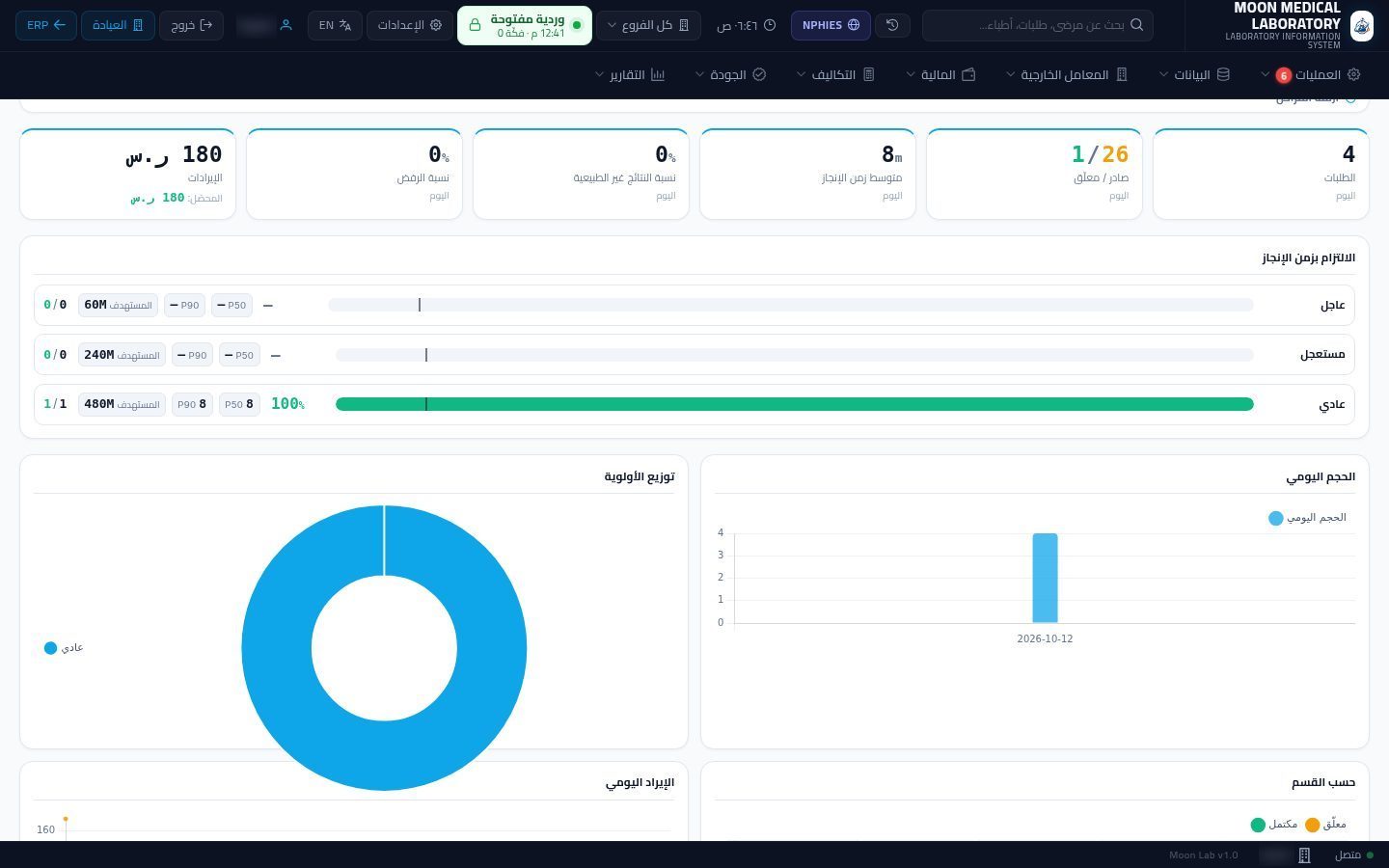Click the green عادي turnaround progress bar
This screenshot has height=868, width=1389.
(x=795, y=404)
